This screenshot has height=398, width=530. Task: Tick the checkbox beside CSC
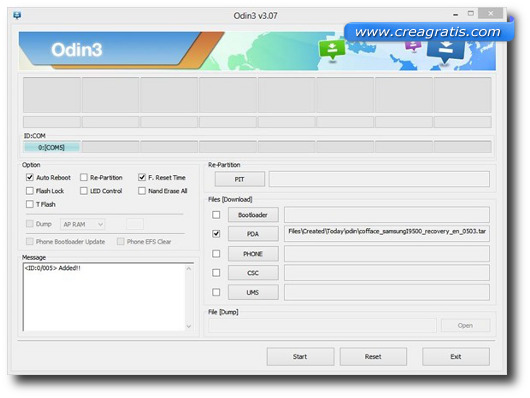click(216, 273)
